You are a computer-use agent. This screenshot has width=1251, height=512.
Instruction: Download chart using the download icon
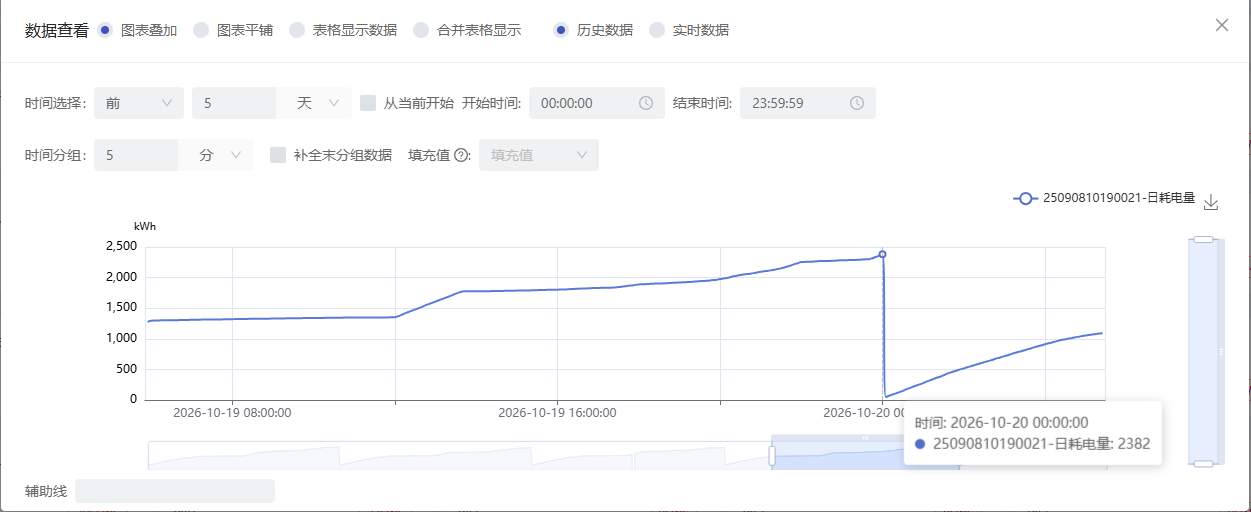(x=1211, y=202)
